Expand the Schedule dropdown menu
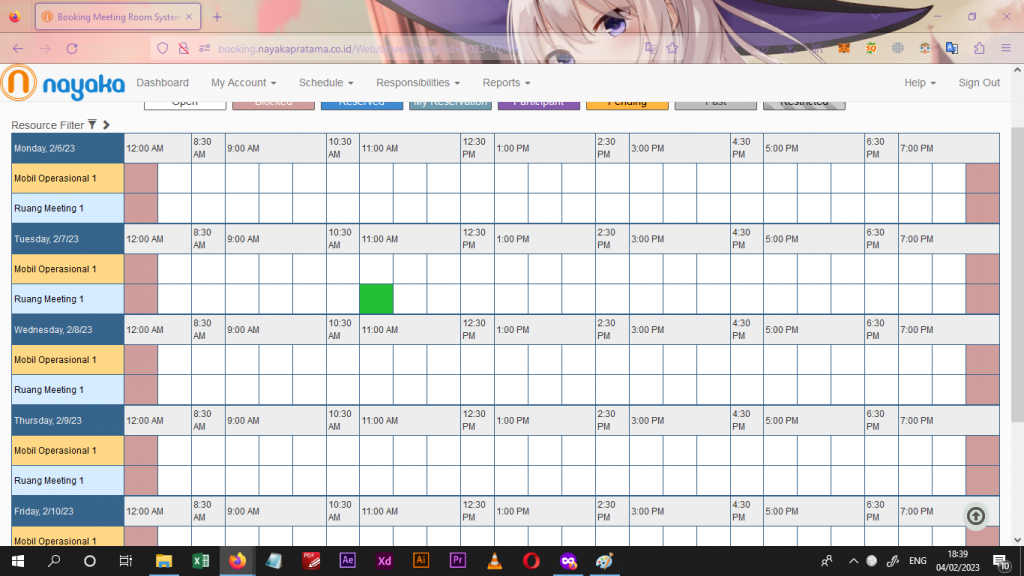This screenshot has height=576, width=1024. pyautogui.click(x=326, y=83)
